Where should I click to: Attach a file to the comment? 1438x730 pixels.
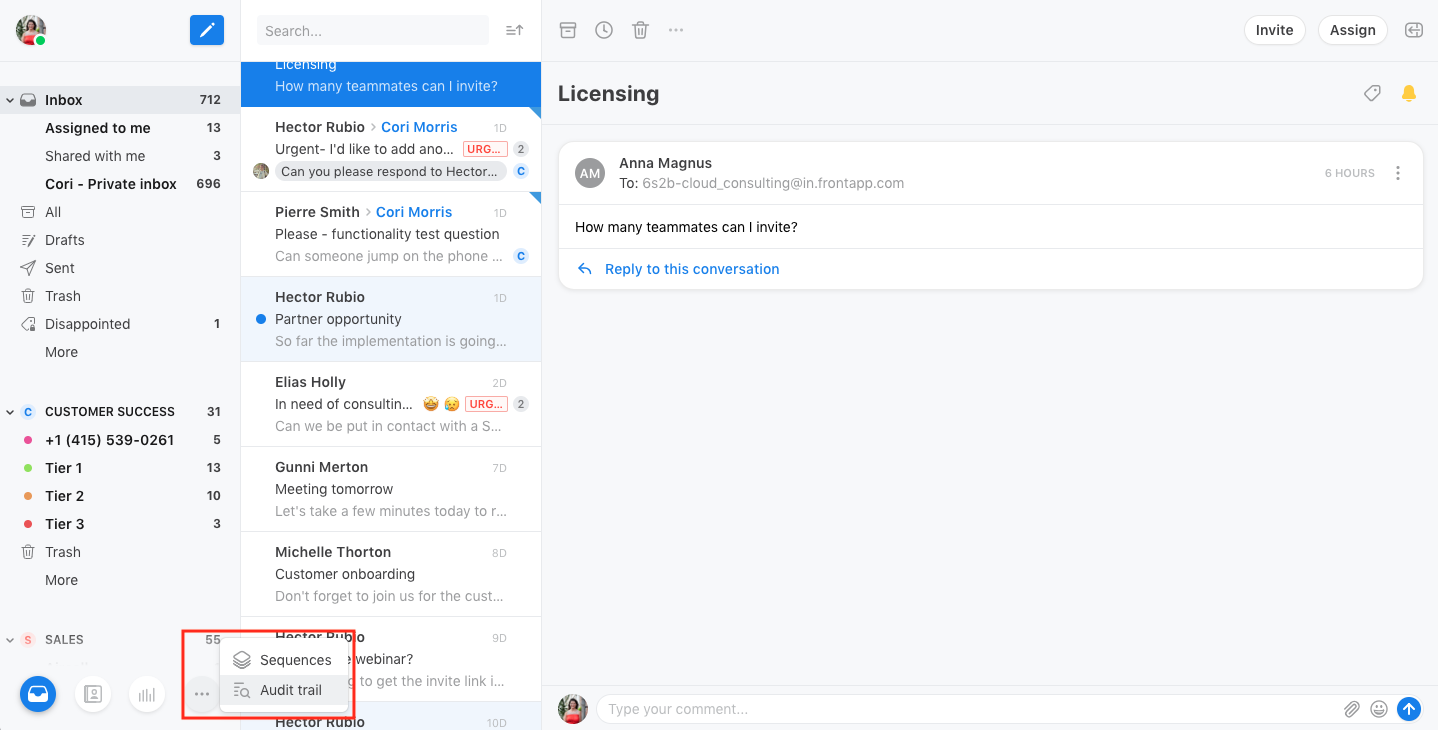(x=1352, y=709)
